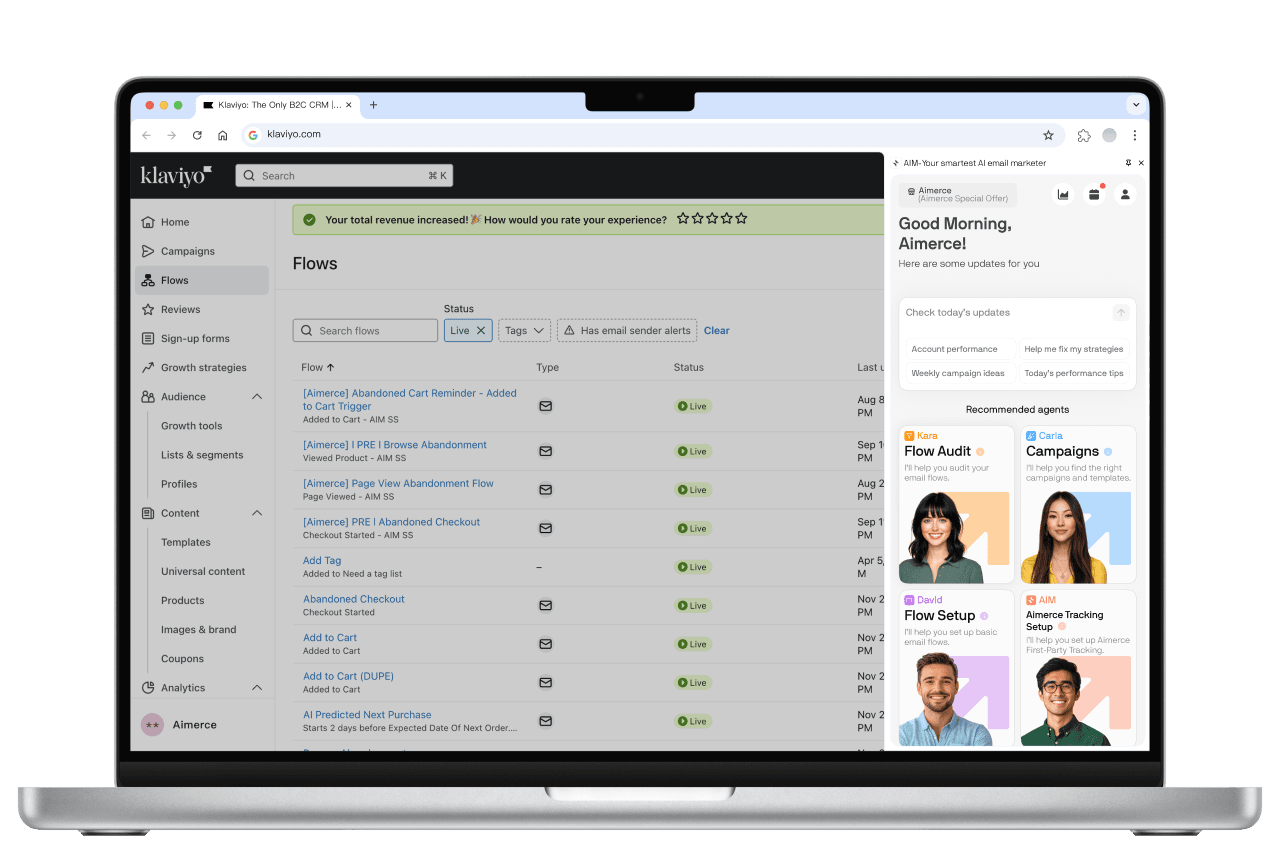Screen dimensions: 1280x844
Task: Open Growth strategies in the sidebar
Action: click(202, 367)
